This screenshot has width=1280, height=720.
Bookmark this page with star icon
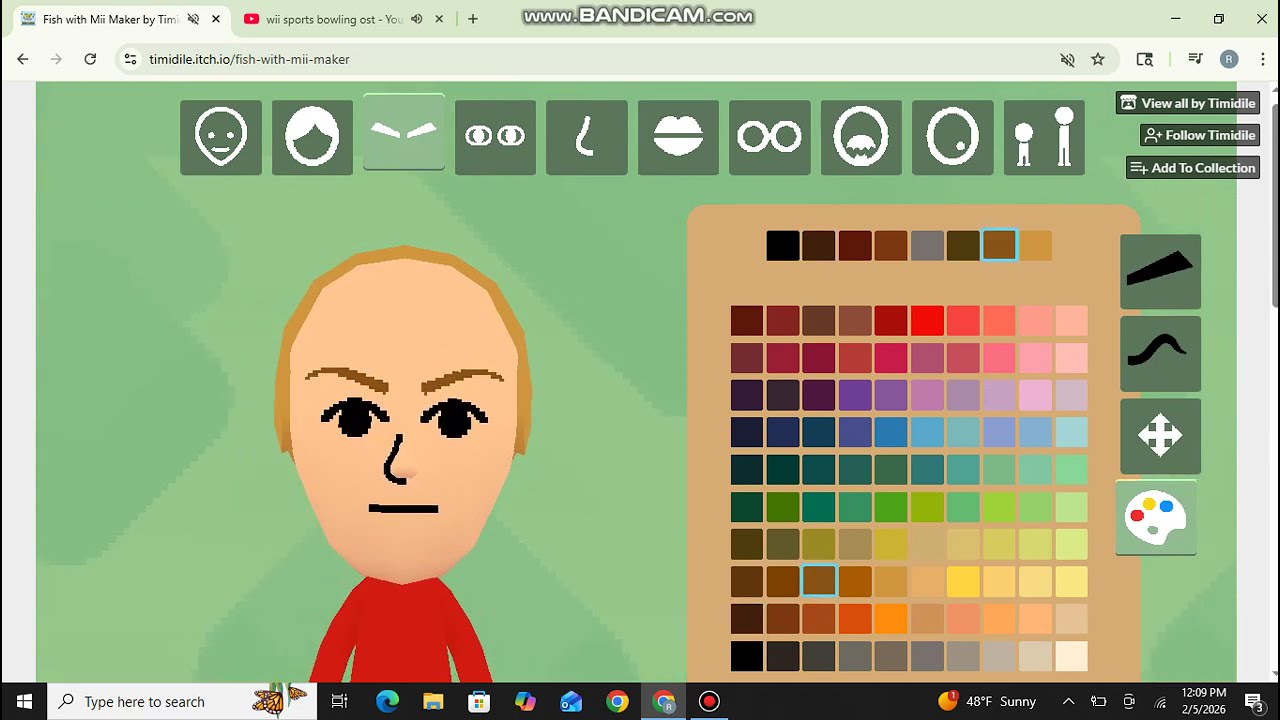[1098, 59]
